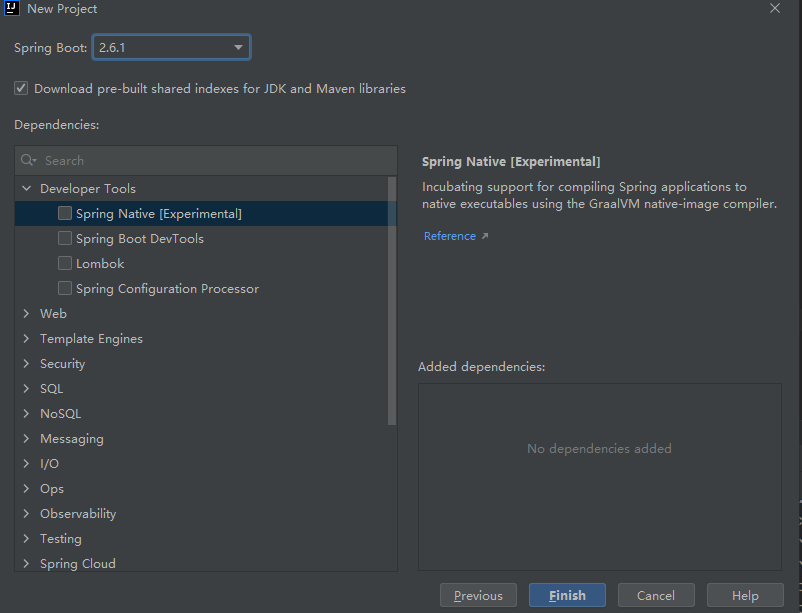Select the Observability category
This screenshot has width=802, height=613.
[x=77, y=513]
